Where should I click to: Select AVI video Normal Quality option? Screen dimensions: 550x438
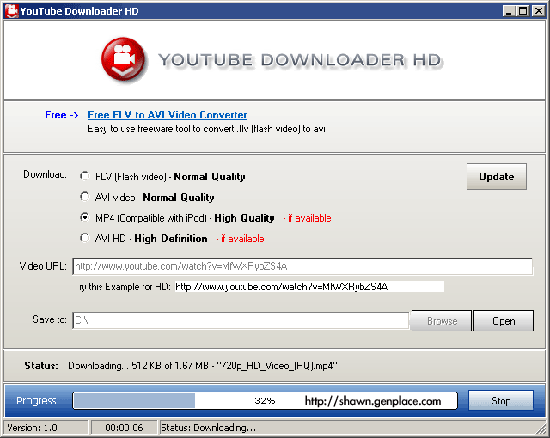85,197
